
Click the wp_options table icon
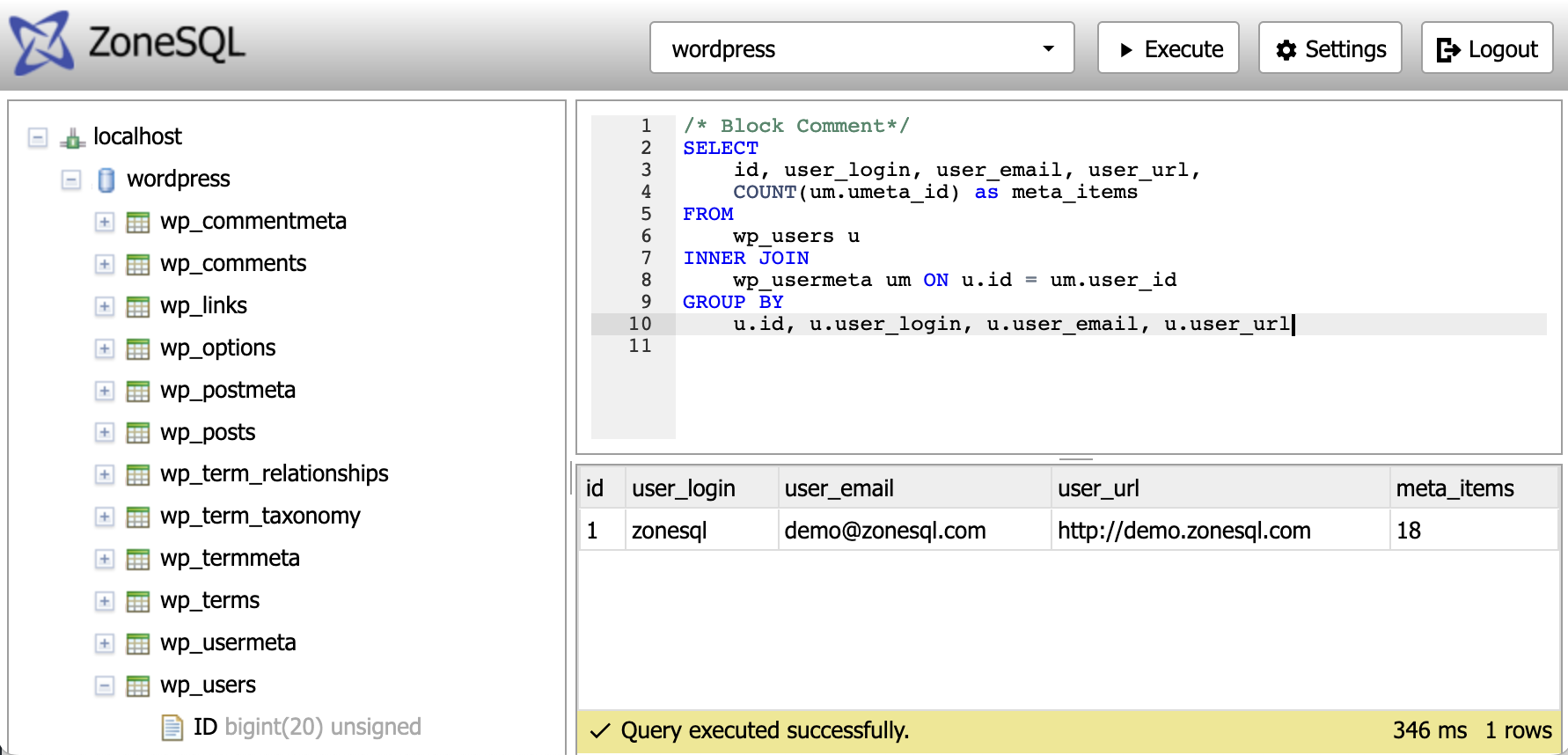pyautogui.click(x=138, y=348)
